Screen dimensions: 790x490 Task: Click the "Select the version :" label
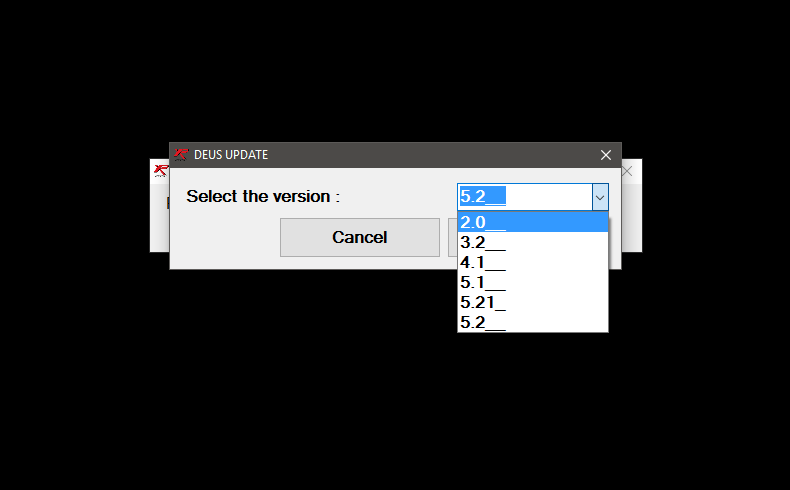(x=263, y=196)
